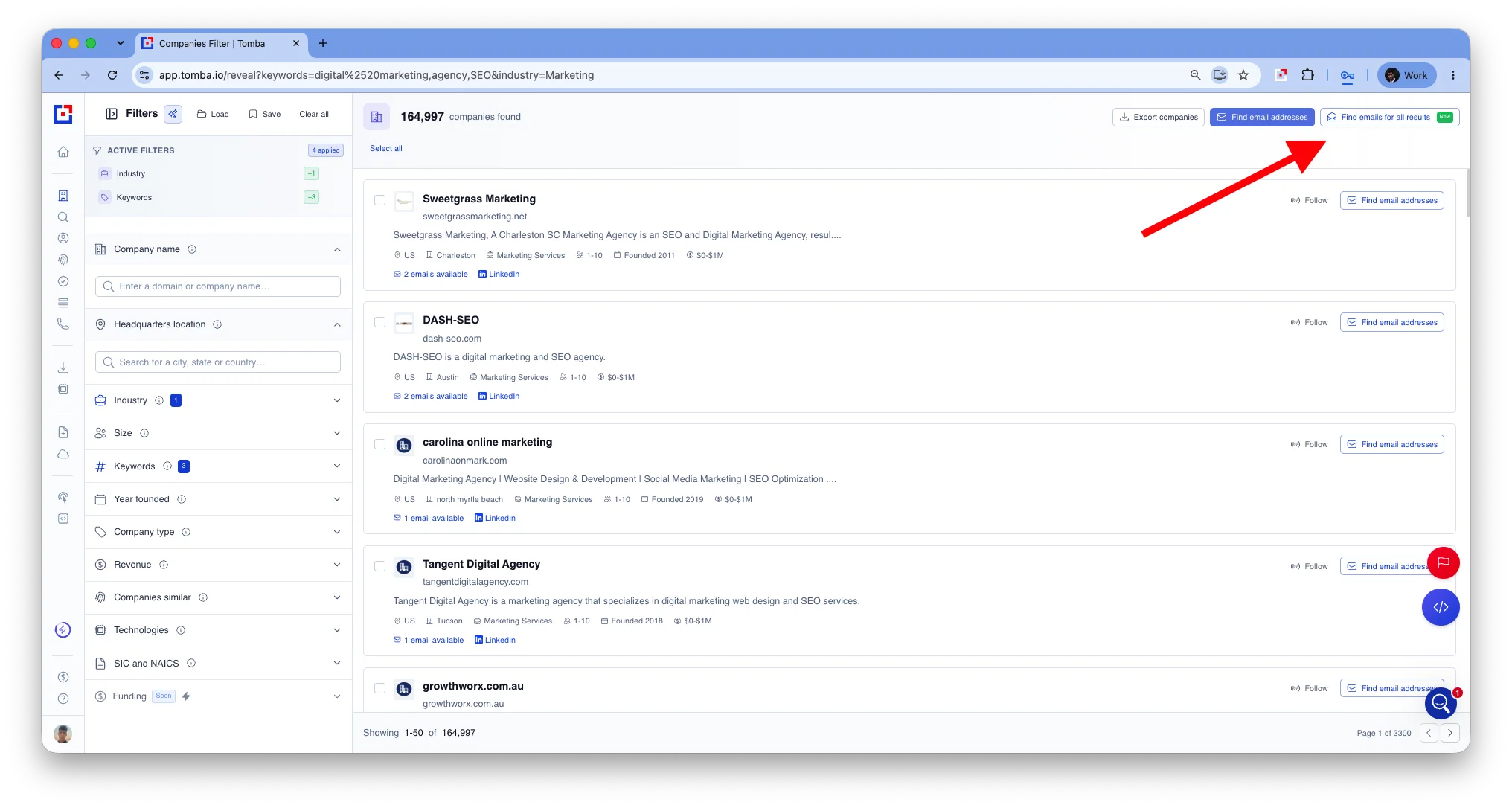Check the Tangent Digital Agency row
Screen dimensions: 1512x808
(x=379, y=566)
